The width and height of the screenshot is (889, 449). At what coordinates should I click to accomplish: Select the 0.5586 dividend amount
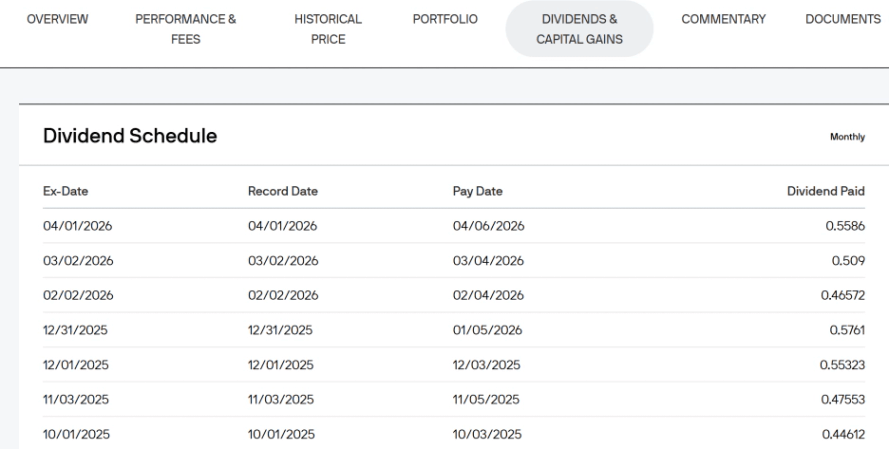844,226
